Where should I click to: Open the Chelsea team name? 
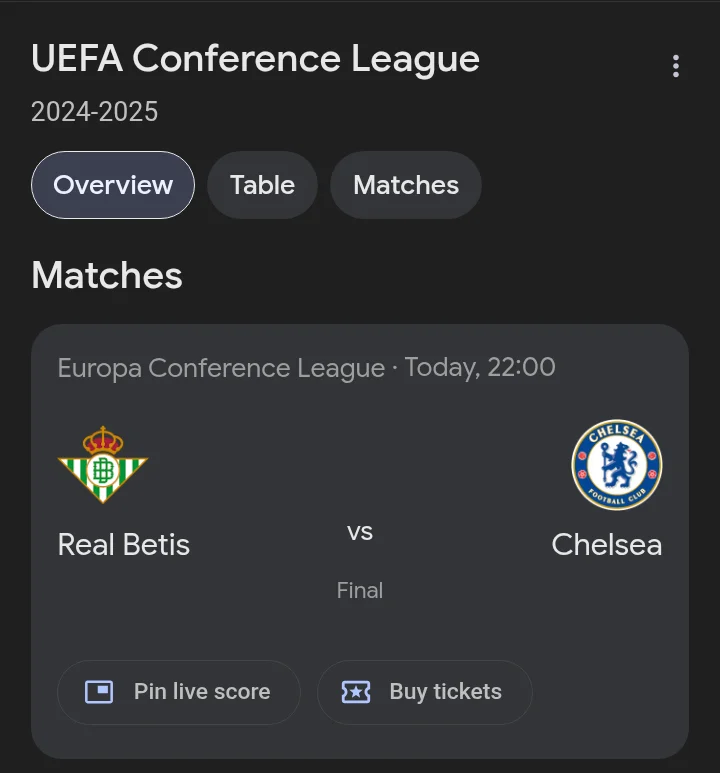point(606,545)
